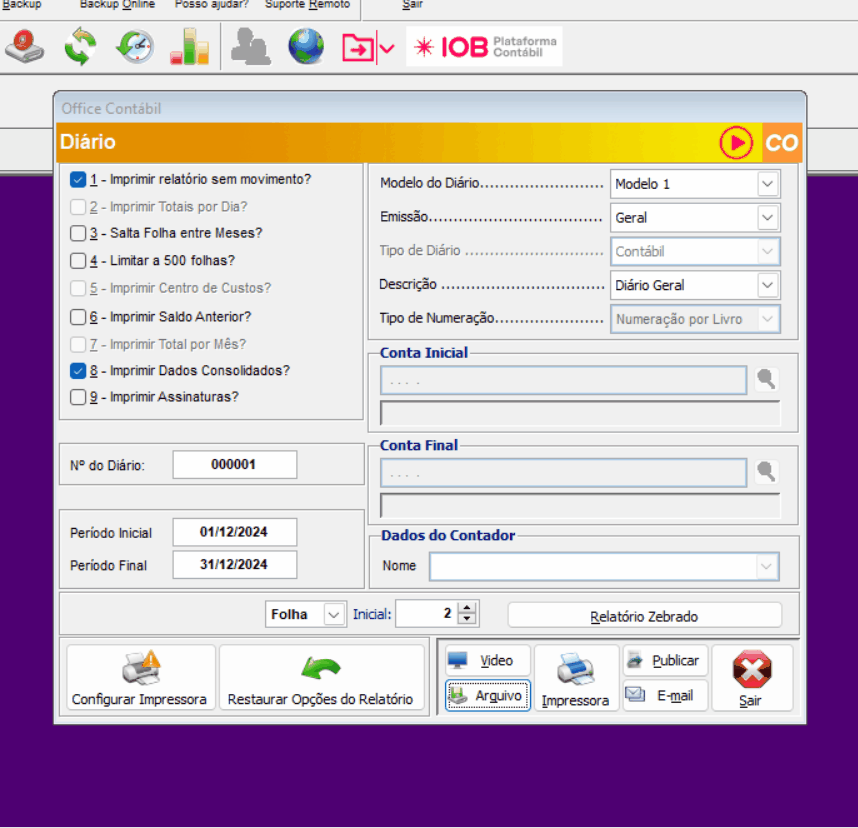
Task: Expand the Emissão dropdown
Action: [x=766, y=217]
